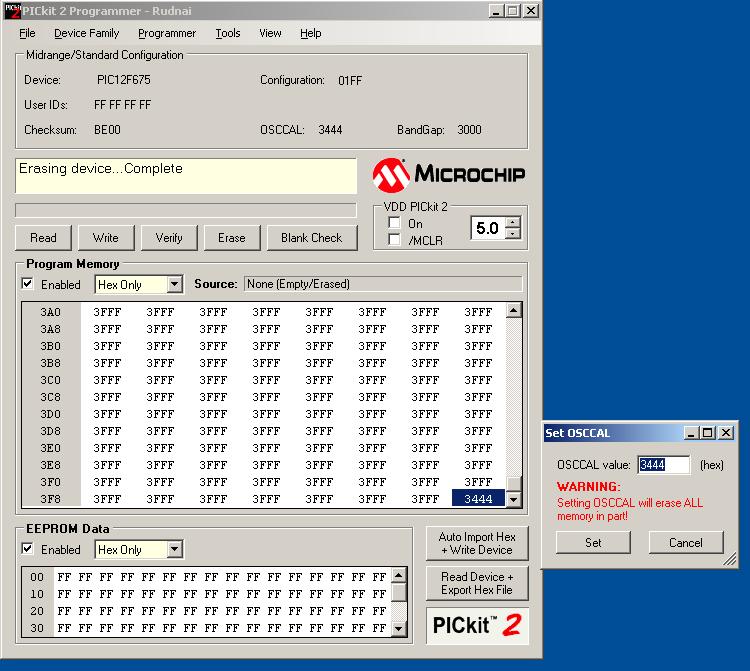
Task: Click EEPROM row address 00
Action: (37, 577)
